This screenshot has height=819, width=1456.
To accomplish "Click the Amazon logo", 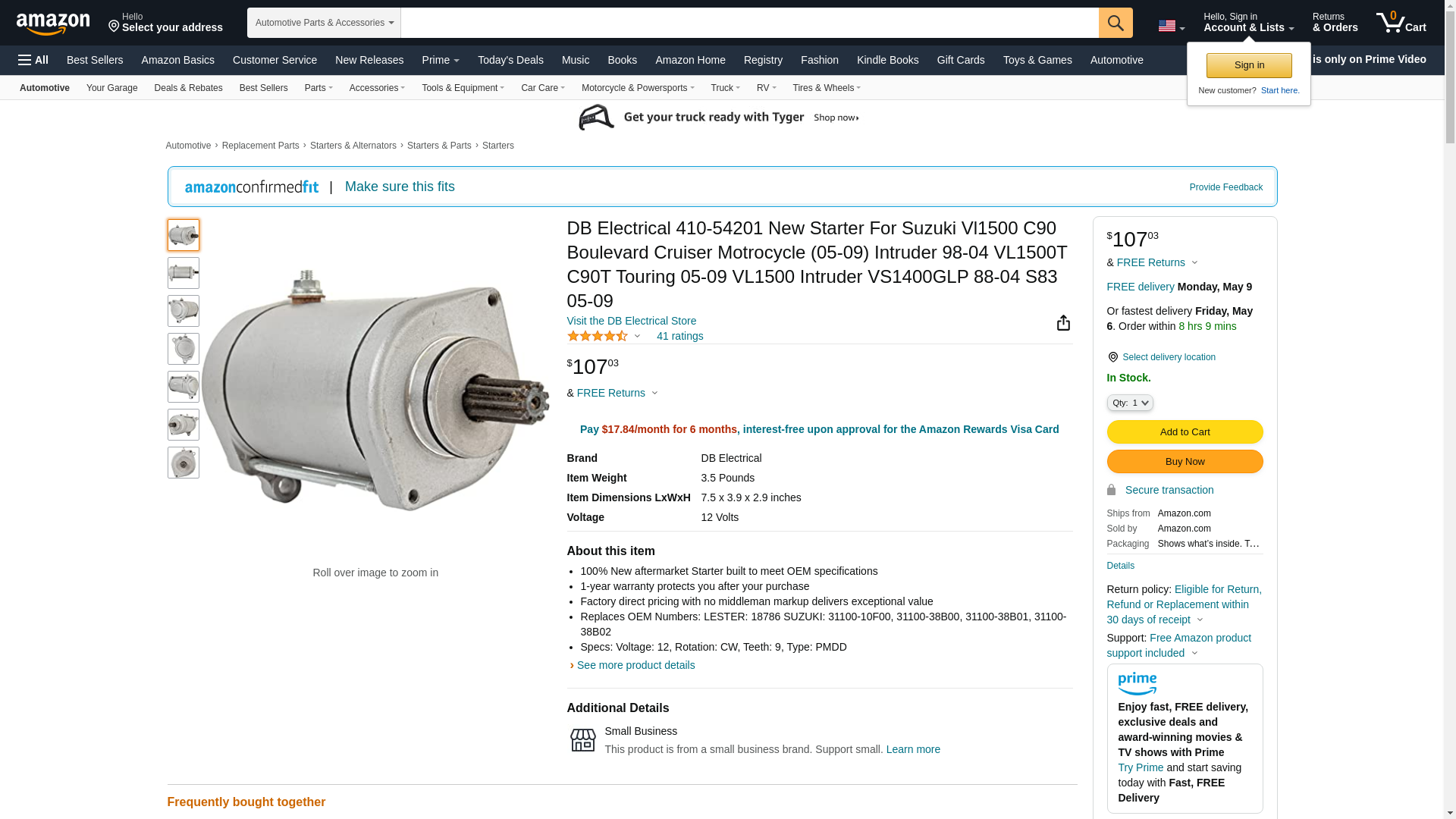I will point(53,24).
